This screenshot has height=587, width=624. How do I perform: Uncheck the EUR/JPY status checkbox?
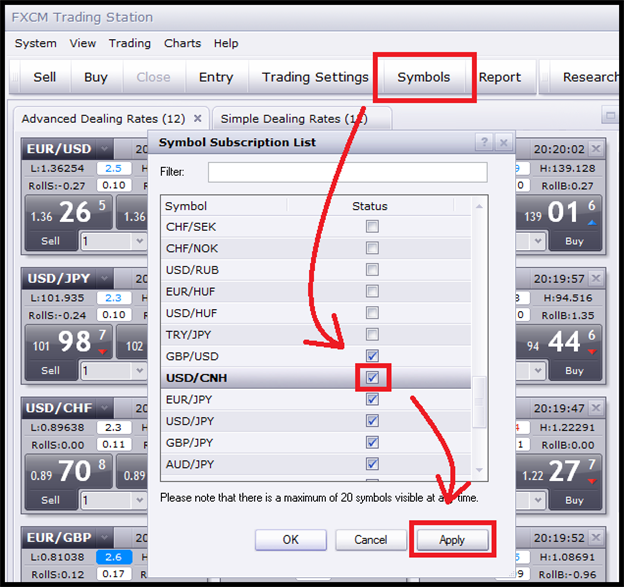pos(372,399)
